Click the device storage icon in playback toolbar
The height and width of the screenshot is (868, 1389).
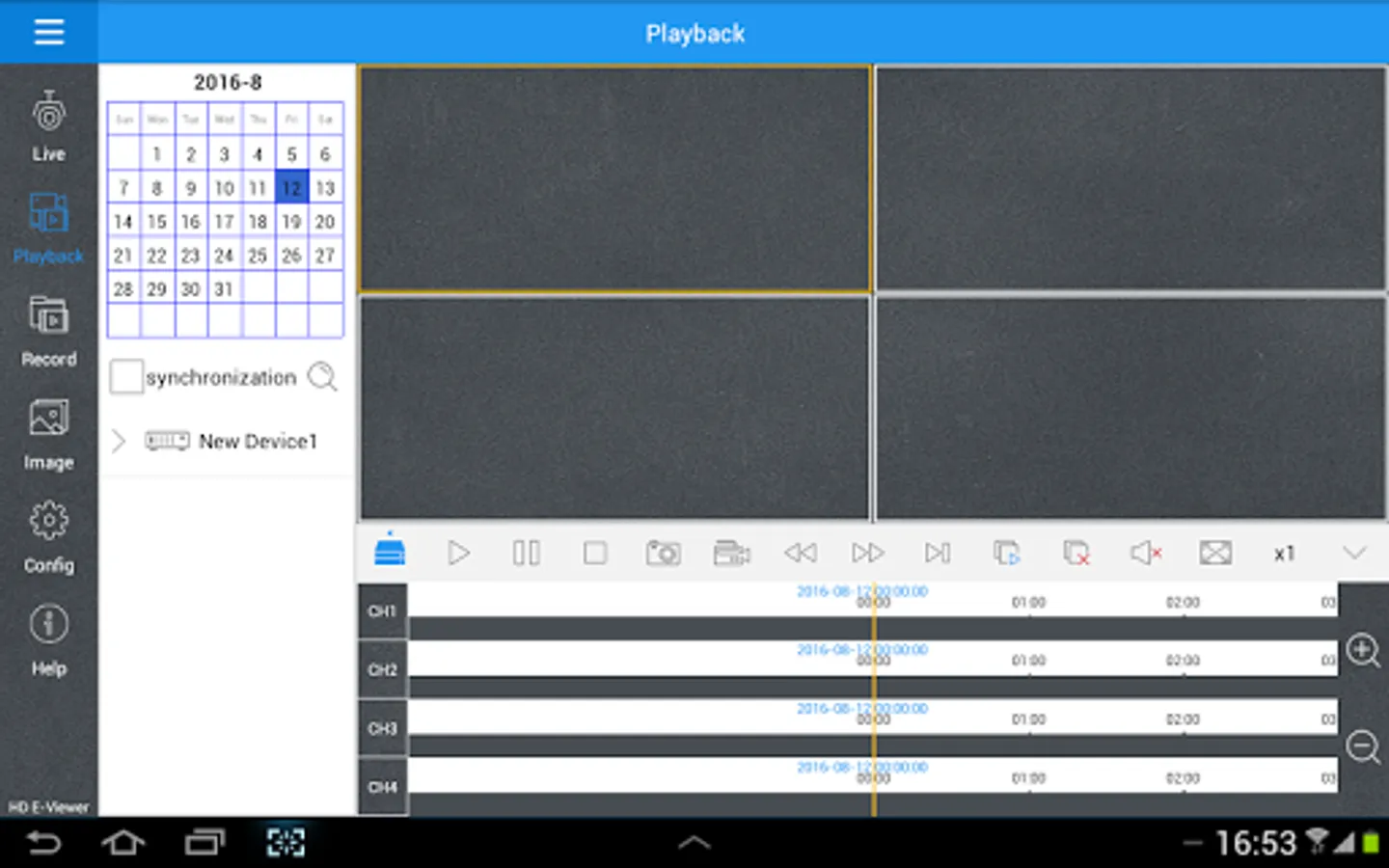point(390,552)
